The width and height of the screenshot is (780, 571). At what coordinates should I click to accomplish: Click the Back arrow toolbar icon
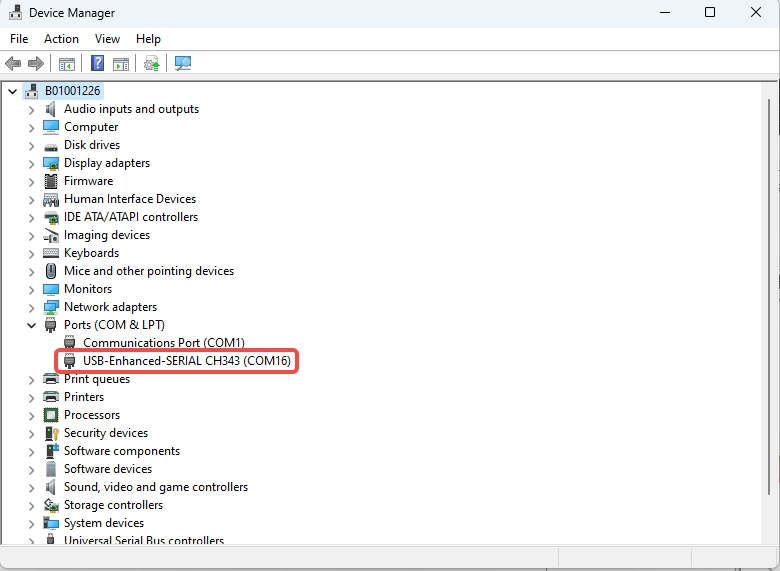tap(13, 64)
